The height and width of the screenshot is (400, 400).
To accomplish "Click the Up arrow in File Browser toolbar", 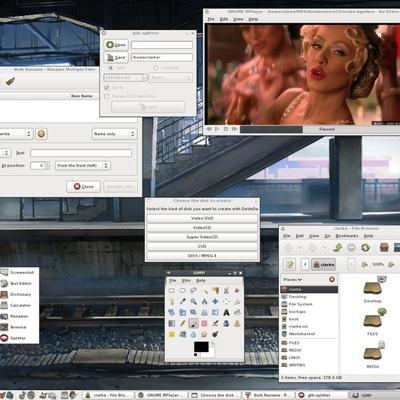I will (338, 247).
